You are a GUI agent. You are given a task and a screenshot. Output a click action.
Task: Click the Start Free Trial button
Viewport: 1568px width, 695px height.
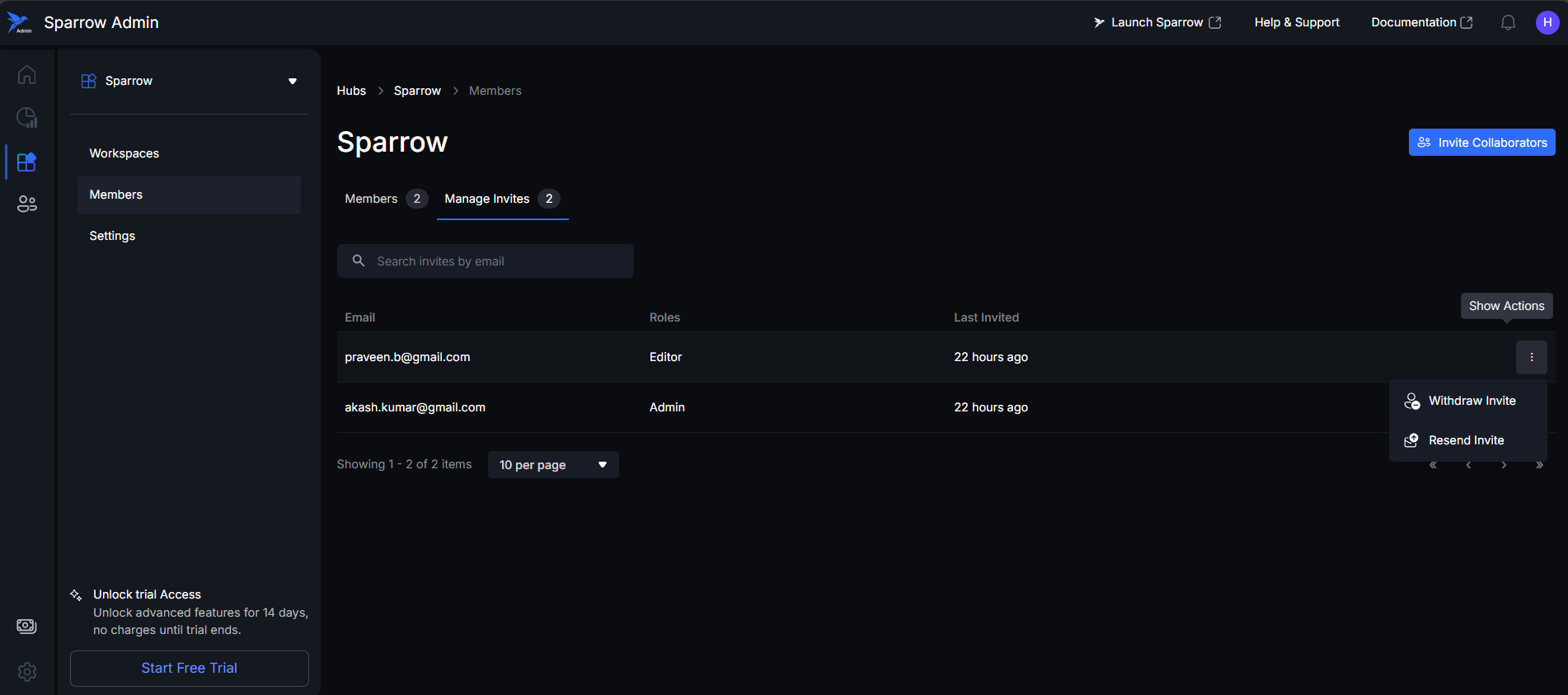tap(189, 668)
